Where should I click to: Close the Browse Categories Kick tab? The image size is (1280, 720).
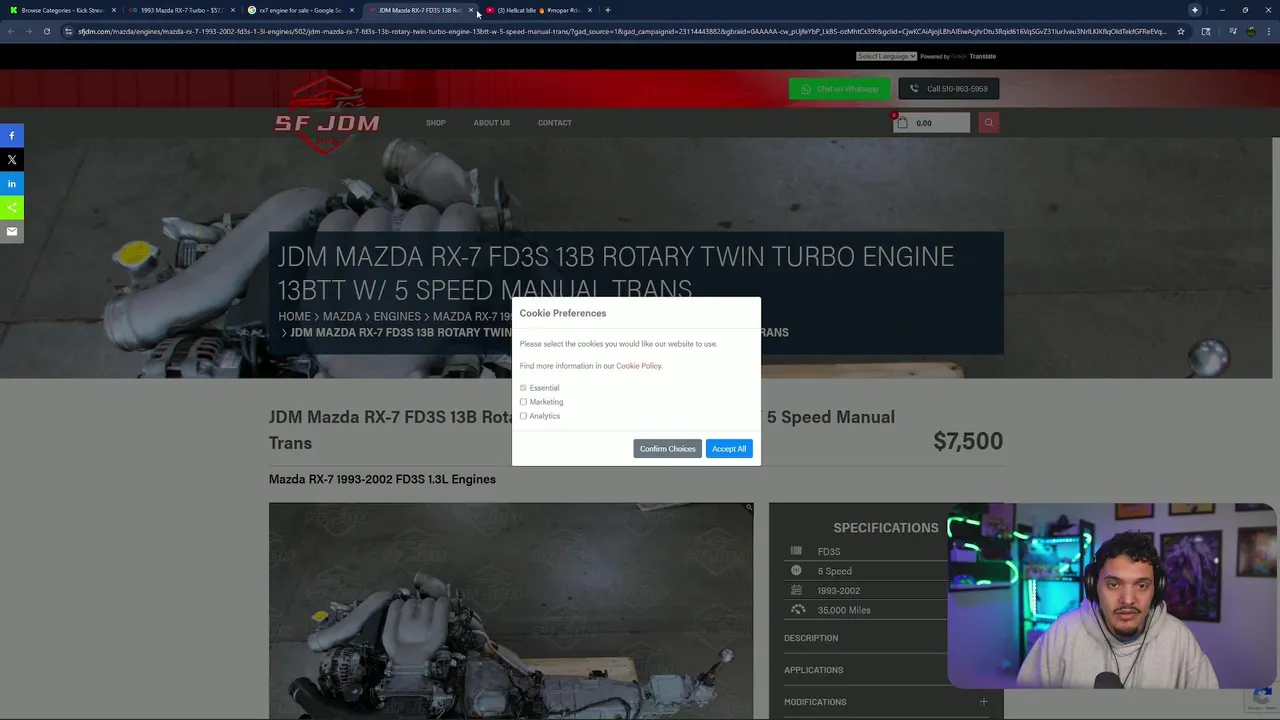113,10
